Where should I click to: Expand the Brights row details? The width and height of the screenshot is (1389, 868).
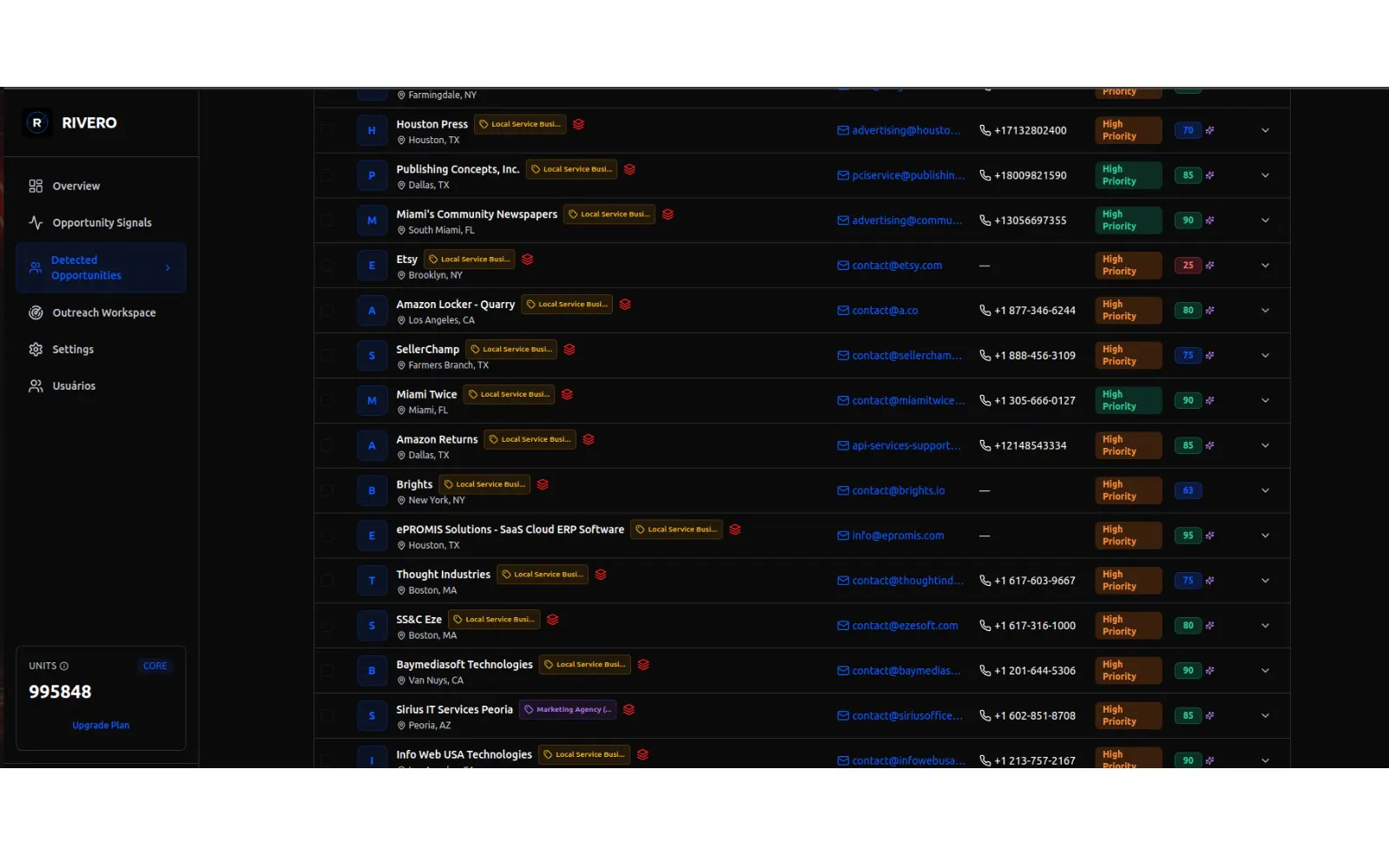pyautogui.click(x=1265, y=491)
